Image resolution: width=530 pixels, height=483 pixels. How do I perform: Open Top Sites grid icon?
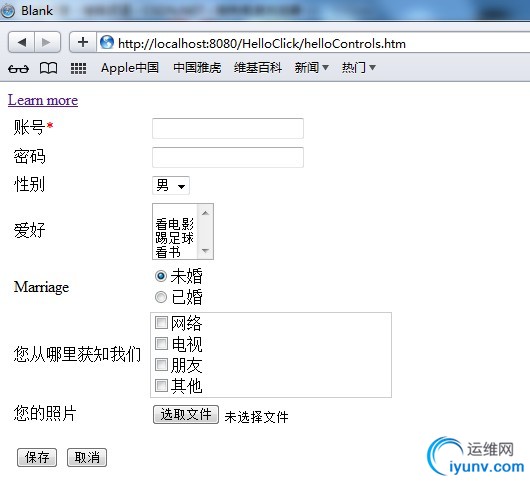78,69
